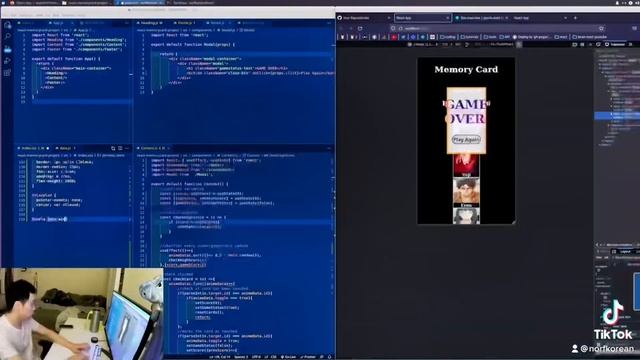
Task: Open the Extensions view in VS Code activity bar
Action: coord(8,72)
